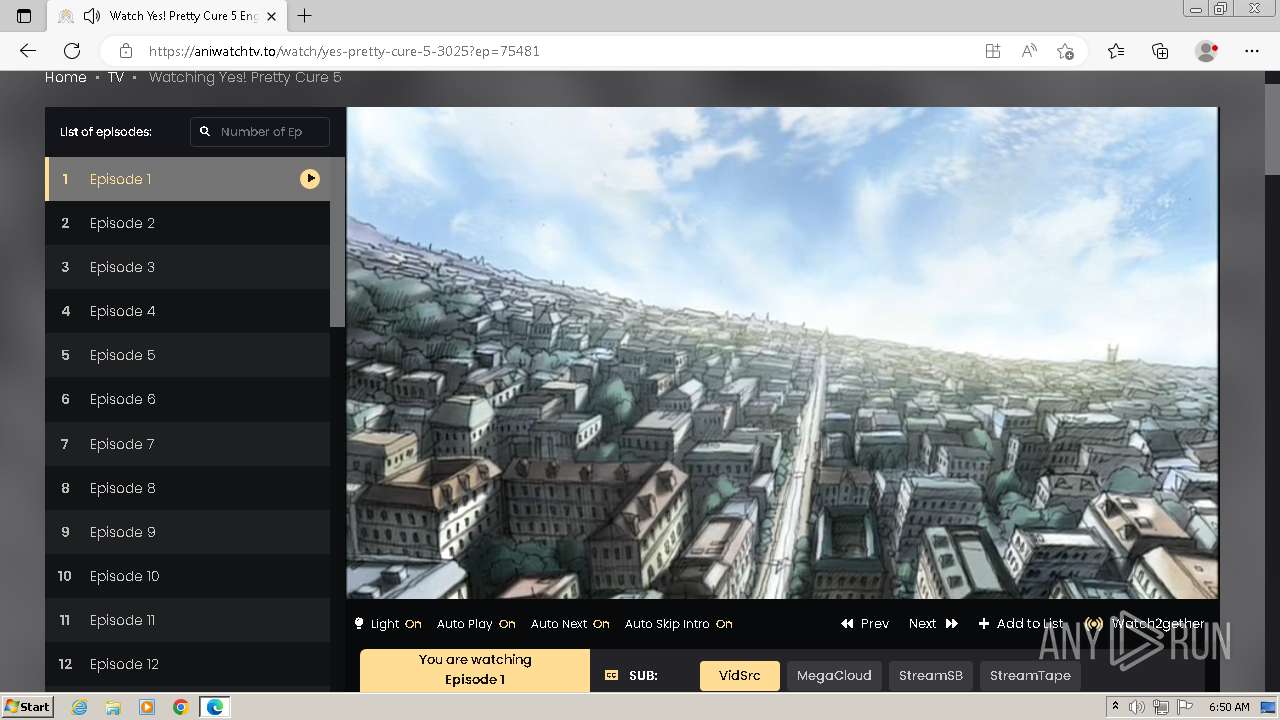Select the StreamTape server
The height and width of the screenshot is (720, 1280).
click(1030, 676)
